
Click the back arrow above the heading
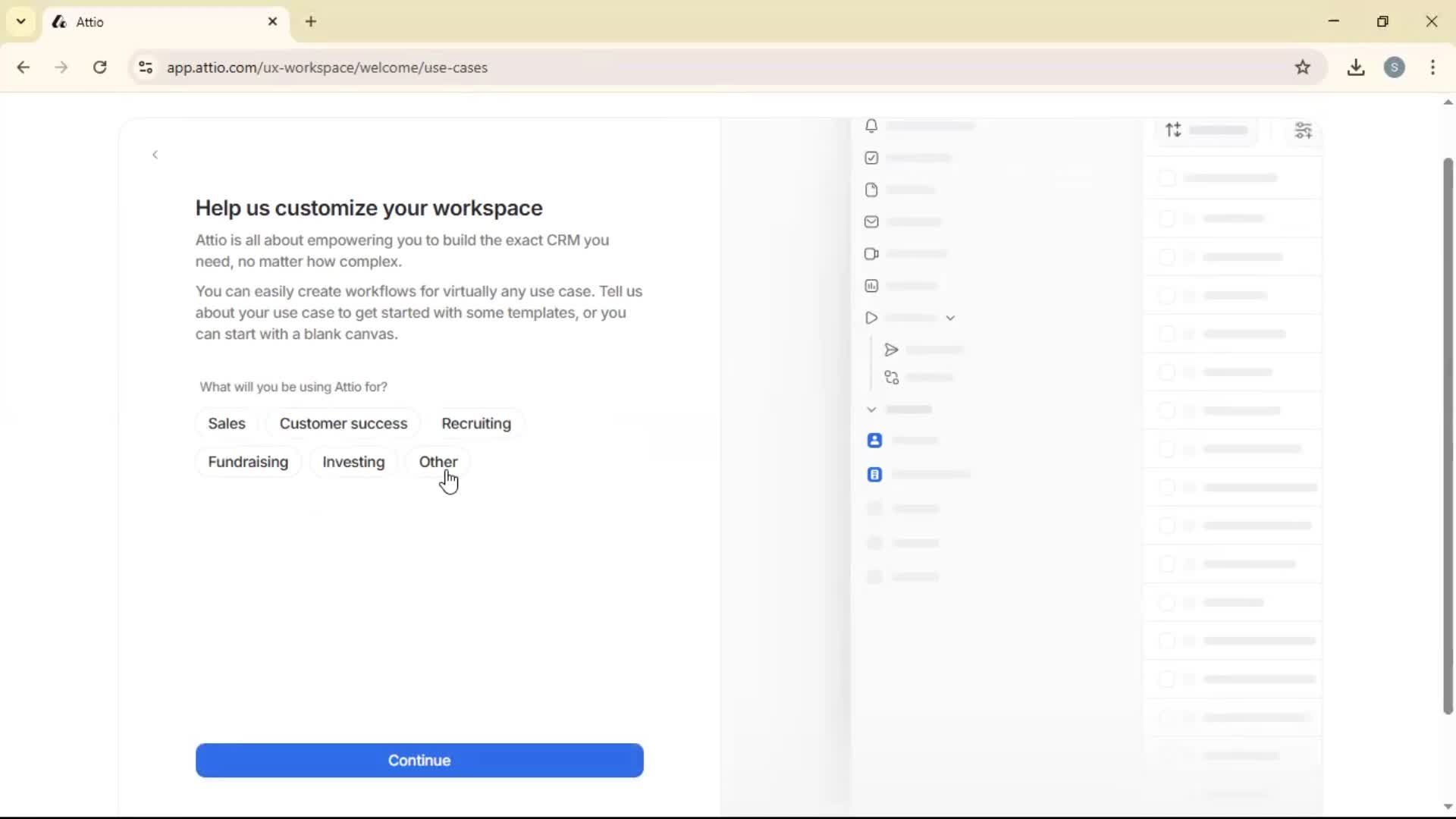(155, 154)
